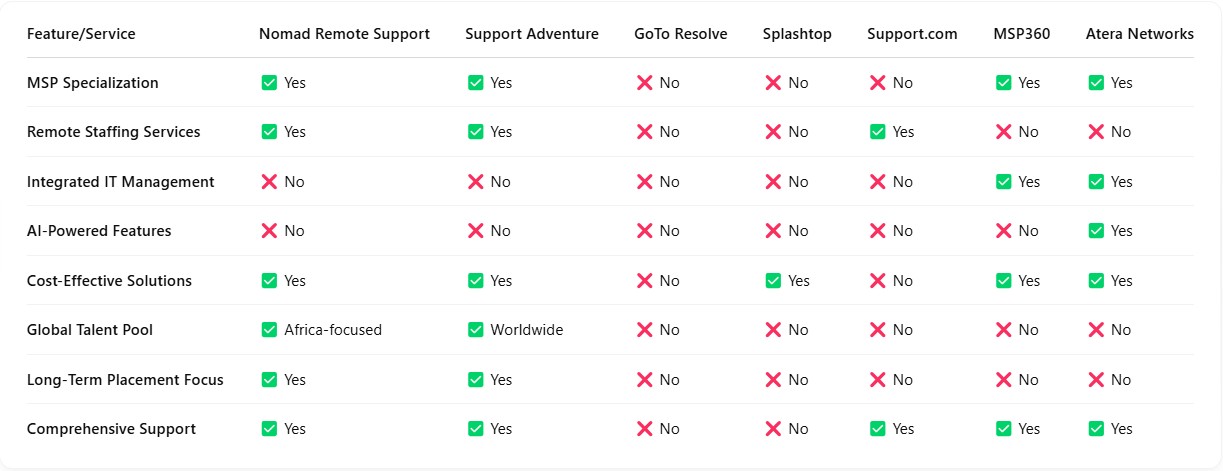The image size is (1223, 471).
Task: Select the Worldwide cell text
Action: pyautogui.click(x=527, y=330)
